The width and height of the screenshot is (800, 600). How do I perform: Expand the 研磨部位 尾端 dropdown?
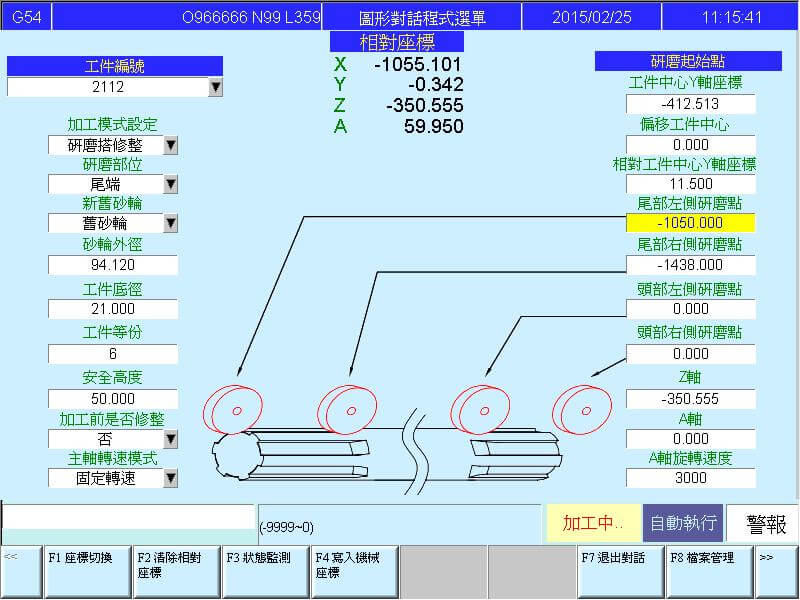coord(170,185)
